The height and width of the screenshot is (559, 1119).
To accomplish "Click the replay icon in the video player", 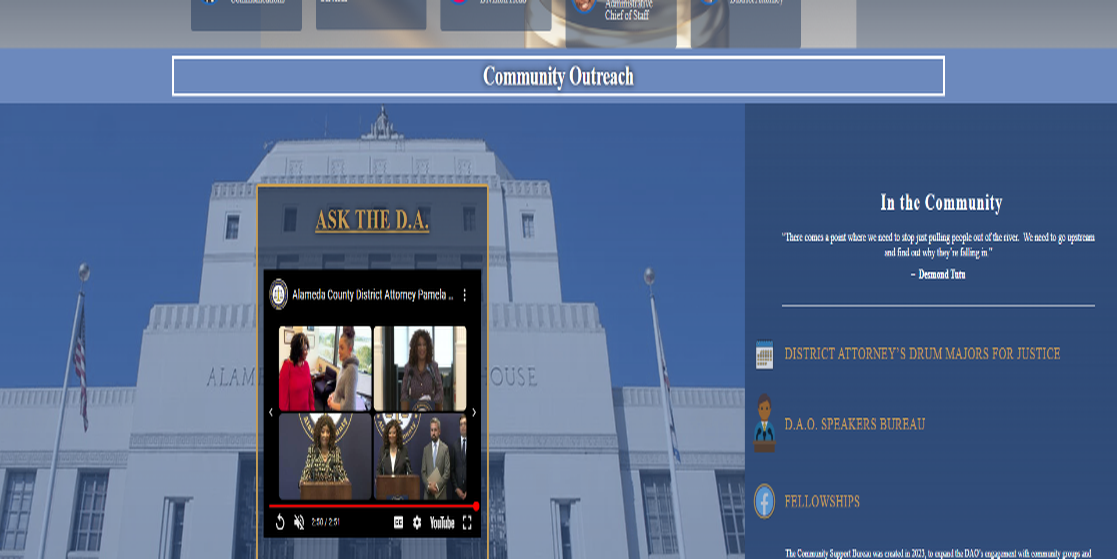I will 280,523.
